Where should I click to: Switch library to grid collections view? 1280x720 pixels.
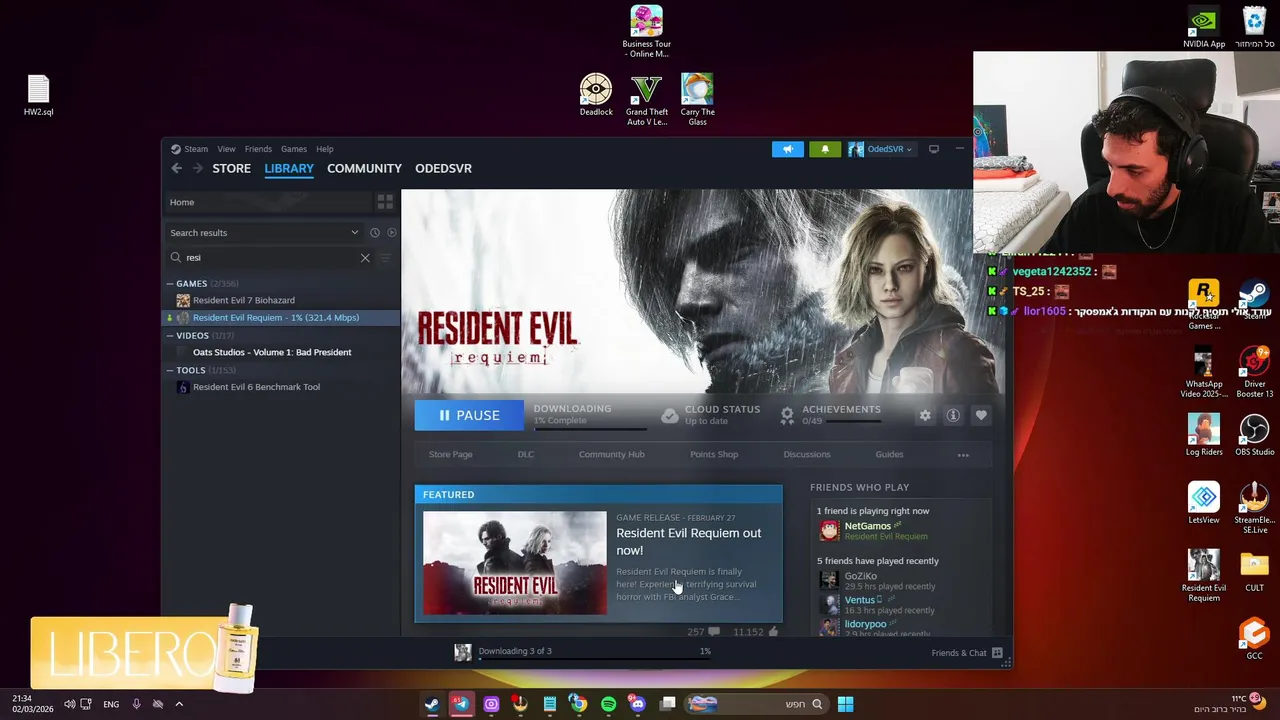(385, 202)
